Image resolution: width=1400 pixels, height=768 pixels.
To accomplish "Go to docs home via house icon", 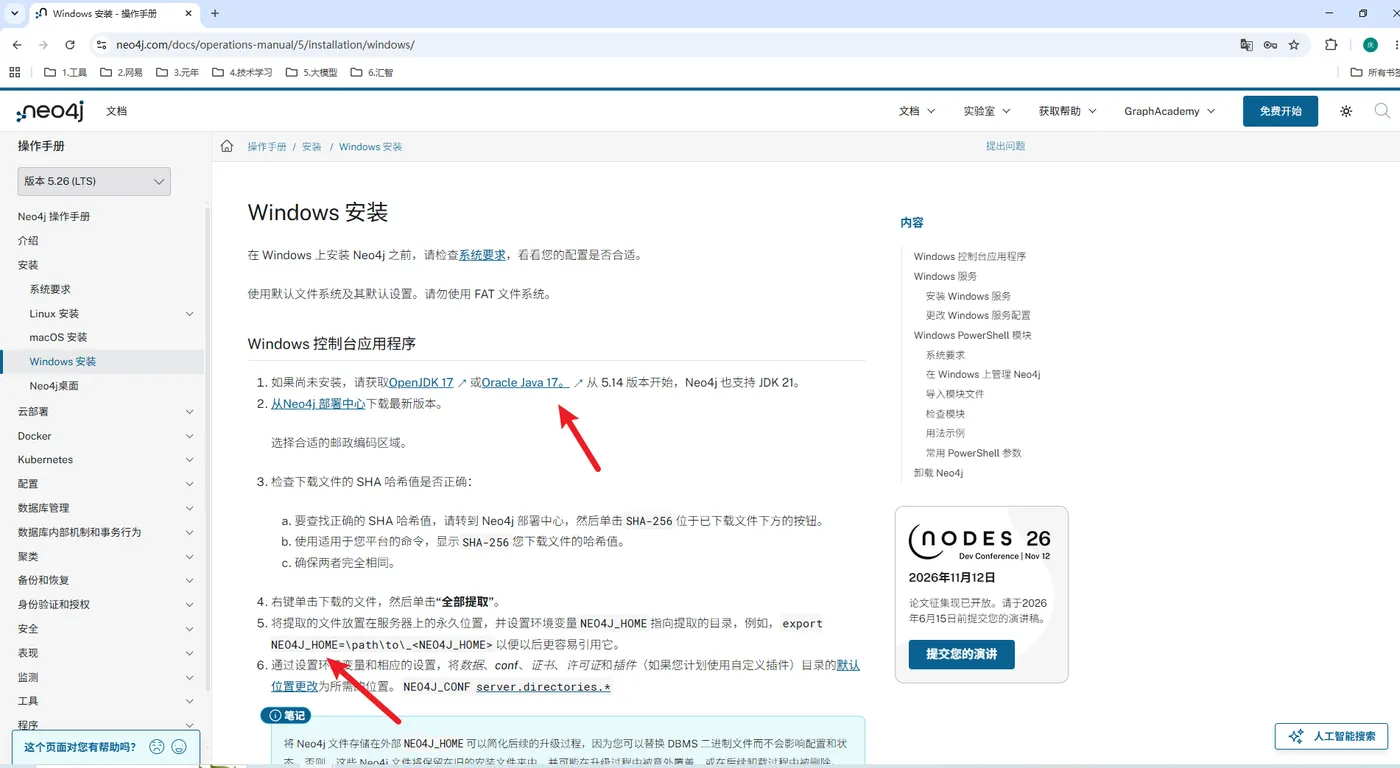I will pos(227,146).
